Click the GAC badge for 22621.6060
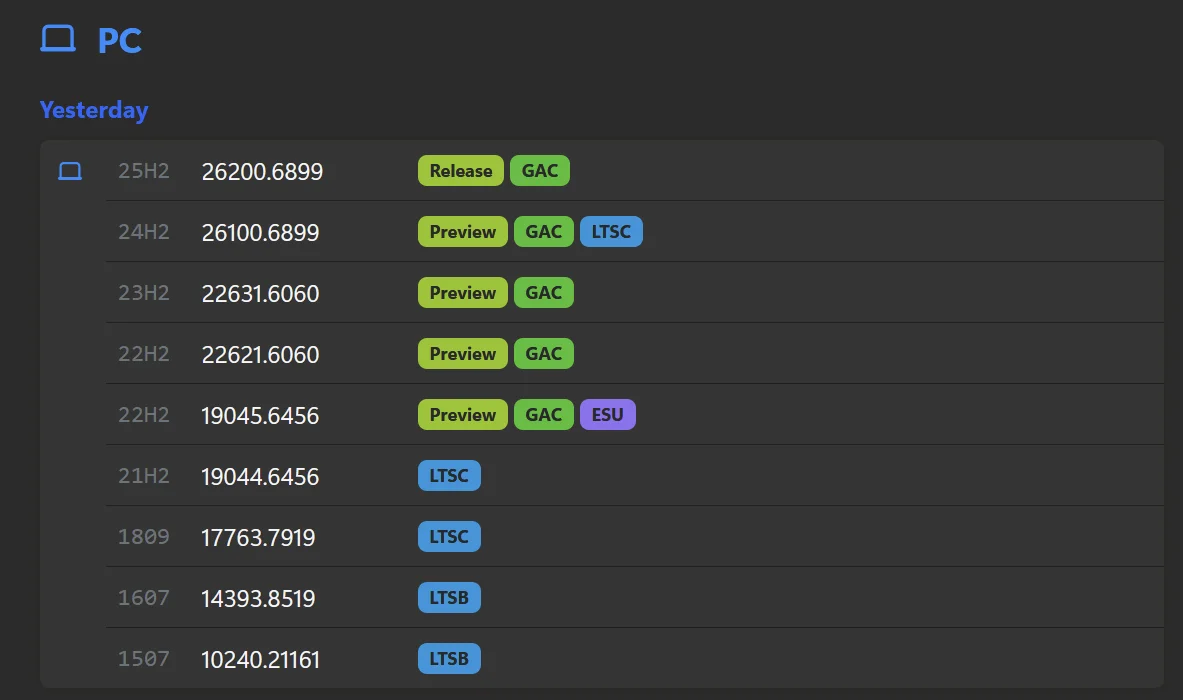Image resolution: width=1183 pixels, height=700 pixels. (544, 354)
